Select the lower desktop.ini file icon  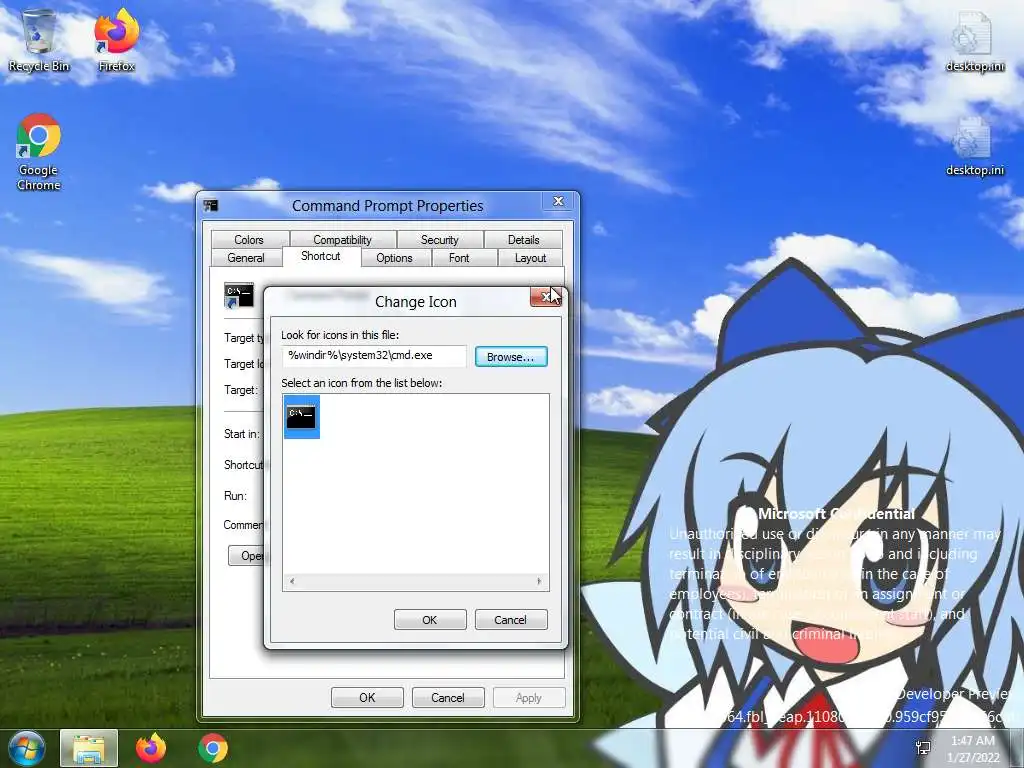point(974,146)
